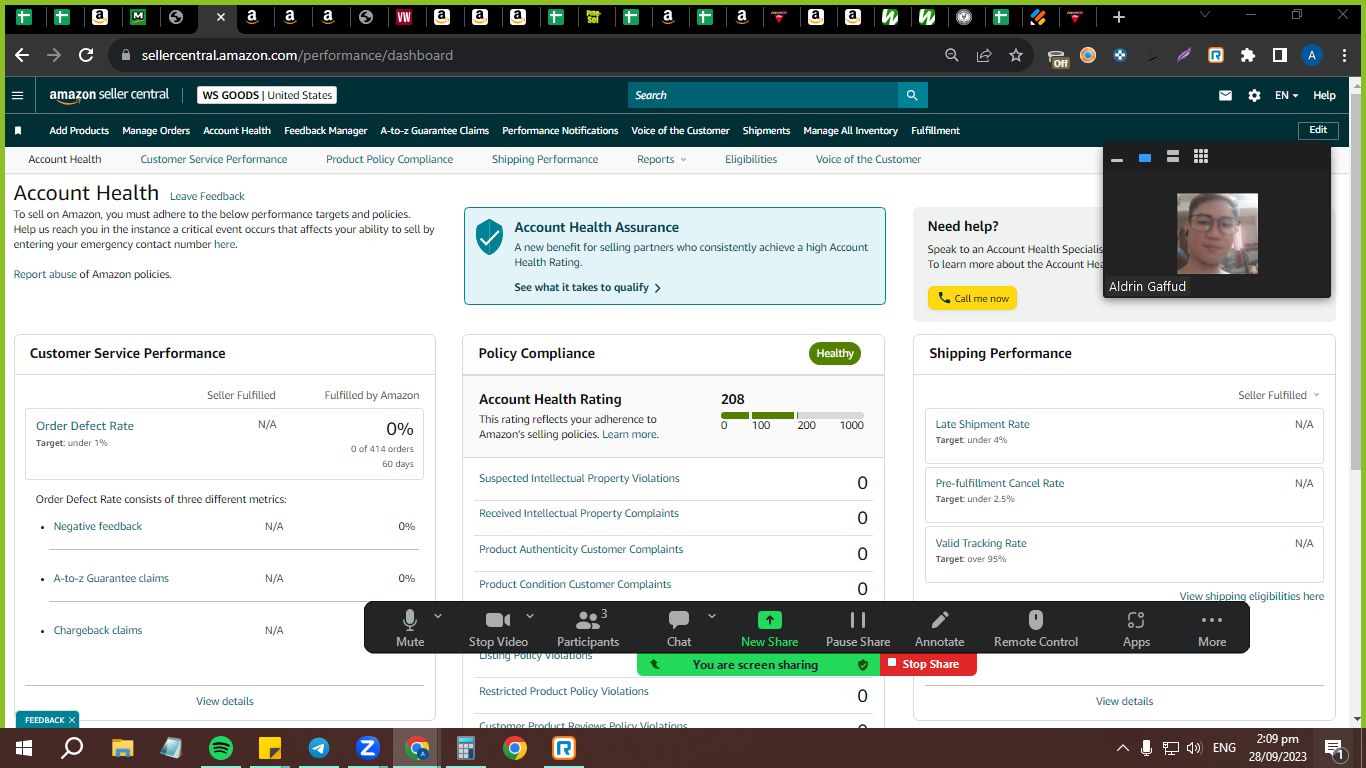Expand the Reports dropdown in the sub-navigation
The width and height of the screenshot is (1366, 768).
(662, 159)
